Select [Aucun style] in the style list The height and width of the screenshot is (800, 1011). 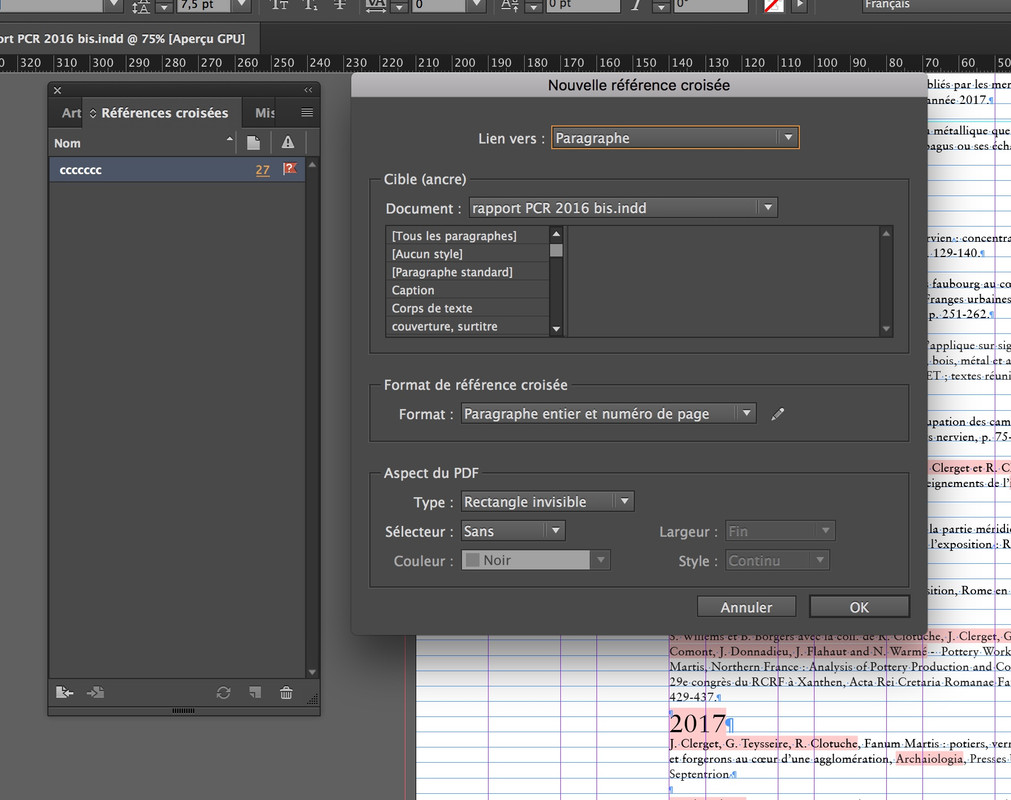pyautogui.click(x=467, y=254)
